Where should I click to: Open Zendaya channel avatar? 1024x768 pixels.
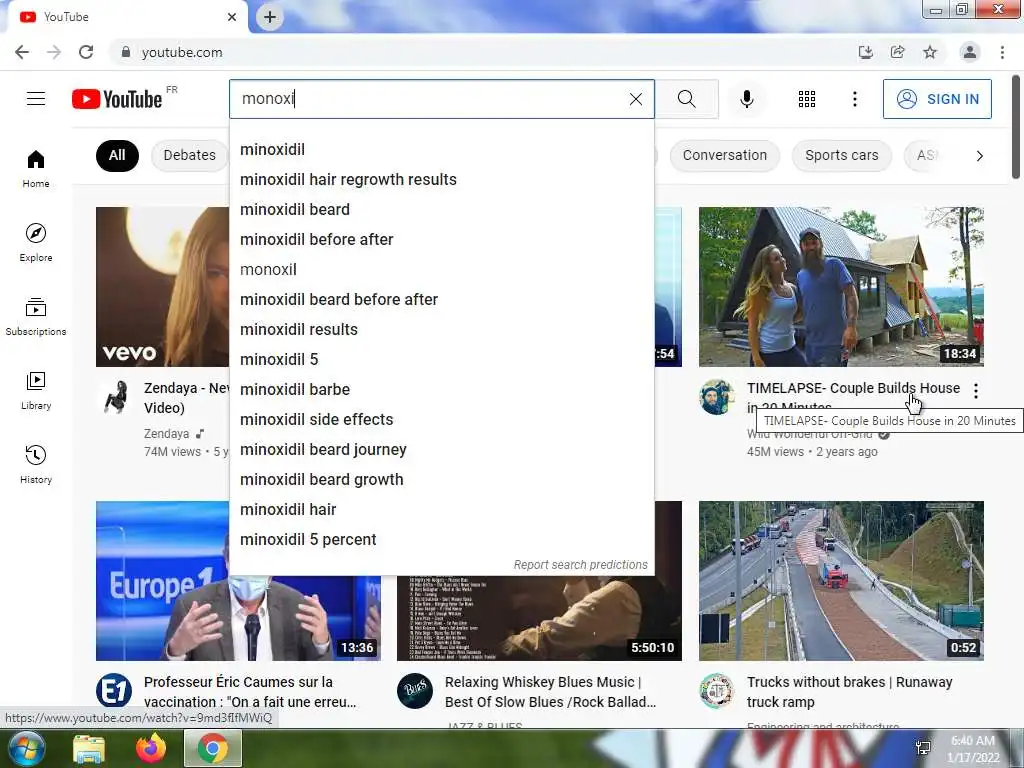tap(114, 397)
